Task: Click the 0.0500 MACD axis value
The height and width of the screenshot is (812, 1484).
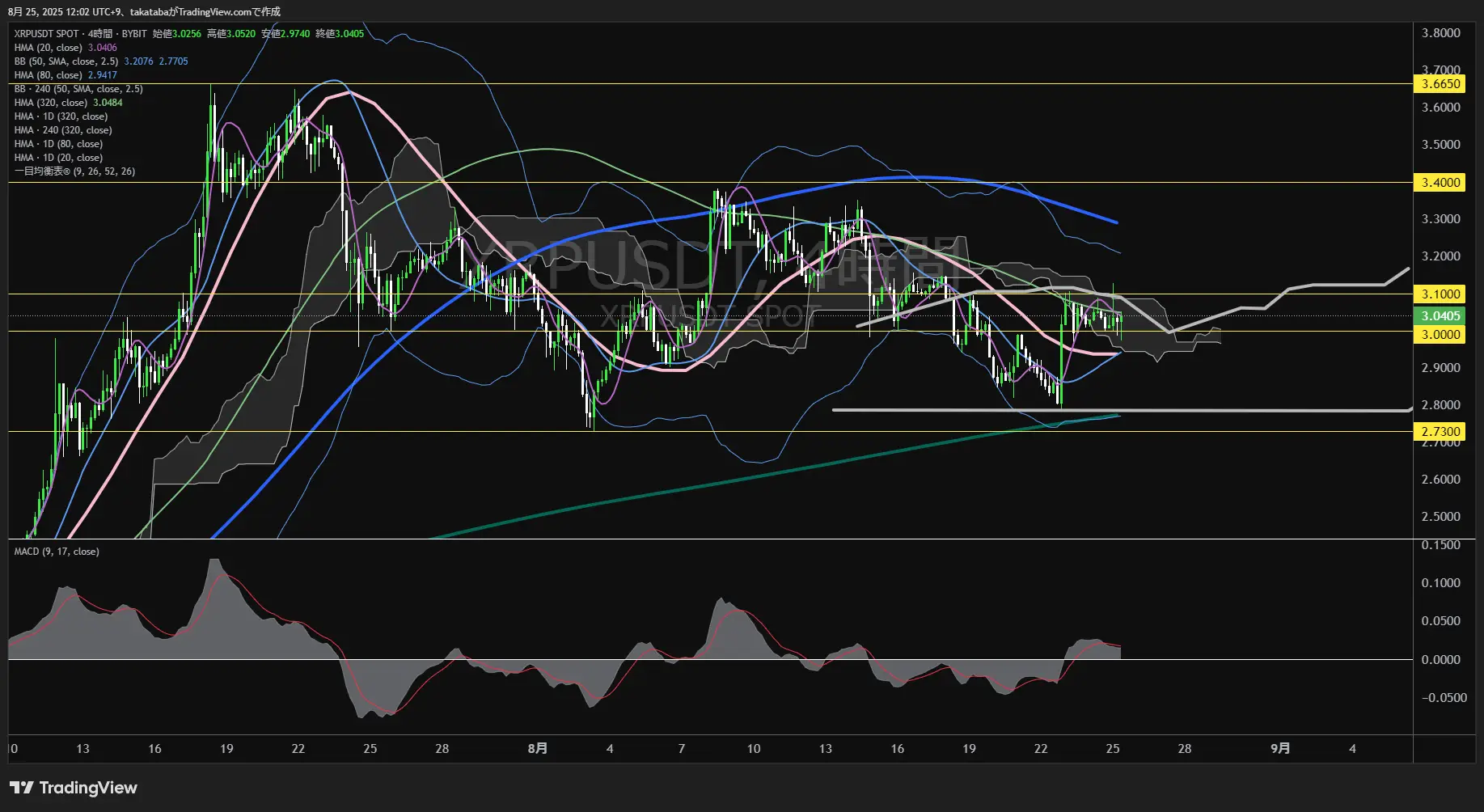Action: (1440, 621)
